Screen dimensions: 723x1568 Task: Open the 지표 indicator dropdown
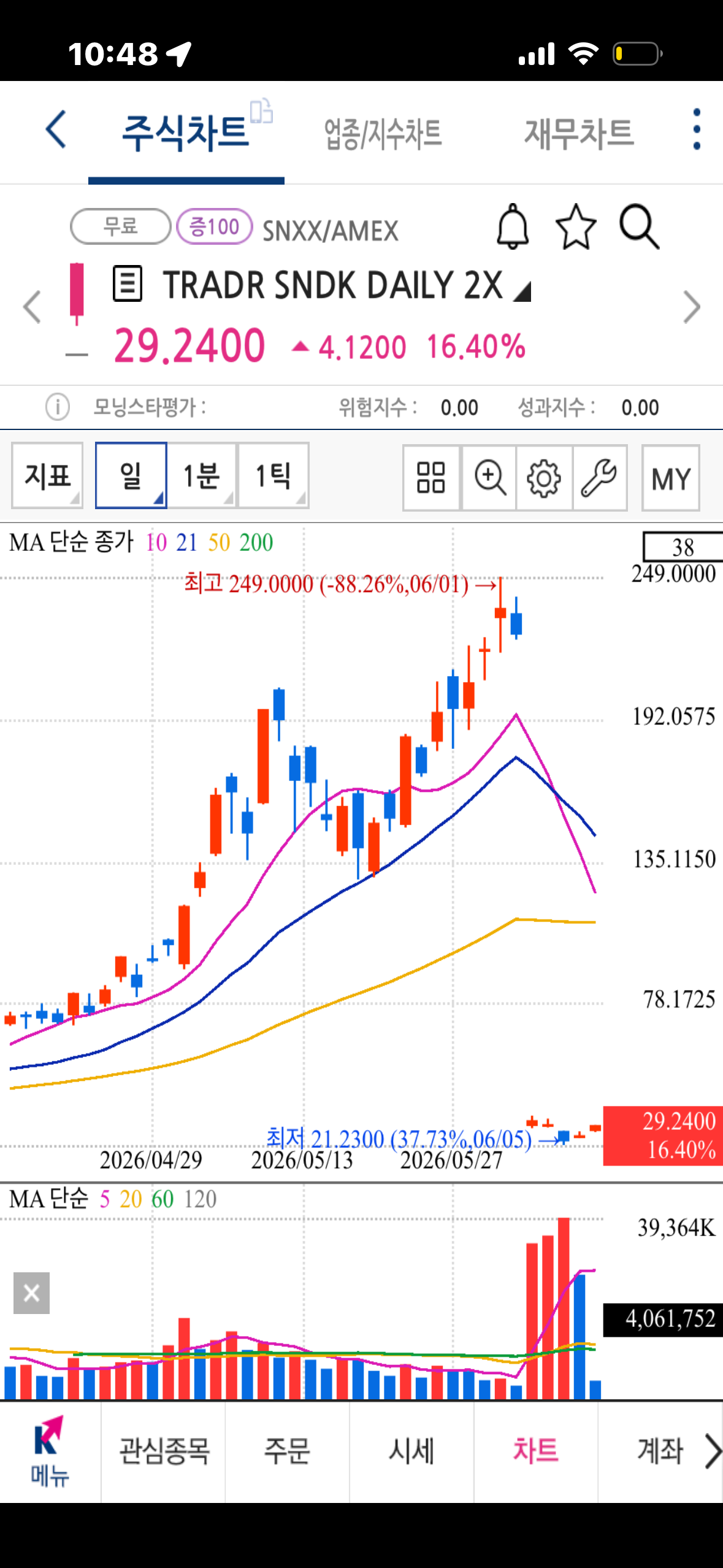tap(47, 475)
